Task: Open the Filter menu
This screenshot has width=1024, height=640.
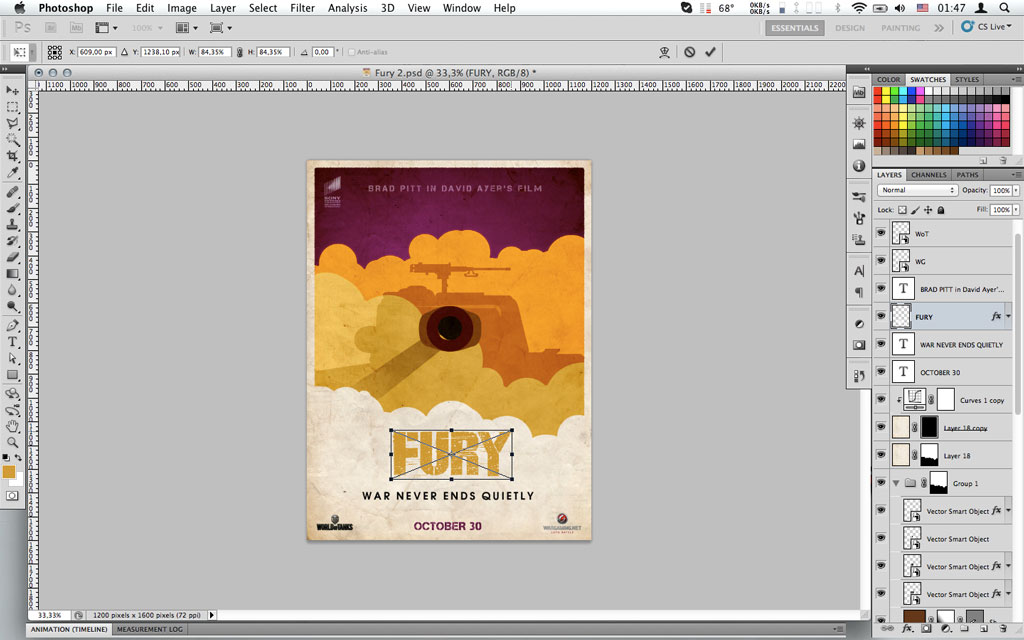Action: pos(302,8)
